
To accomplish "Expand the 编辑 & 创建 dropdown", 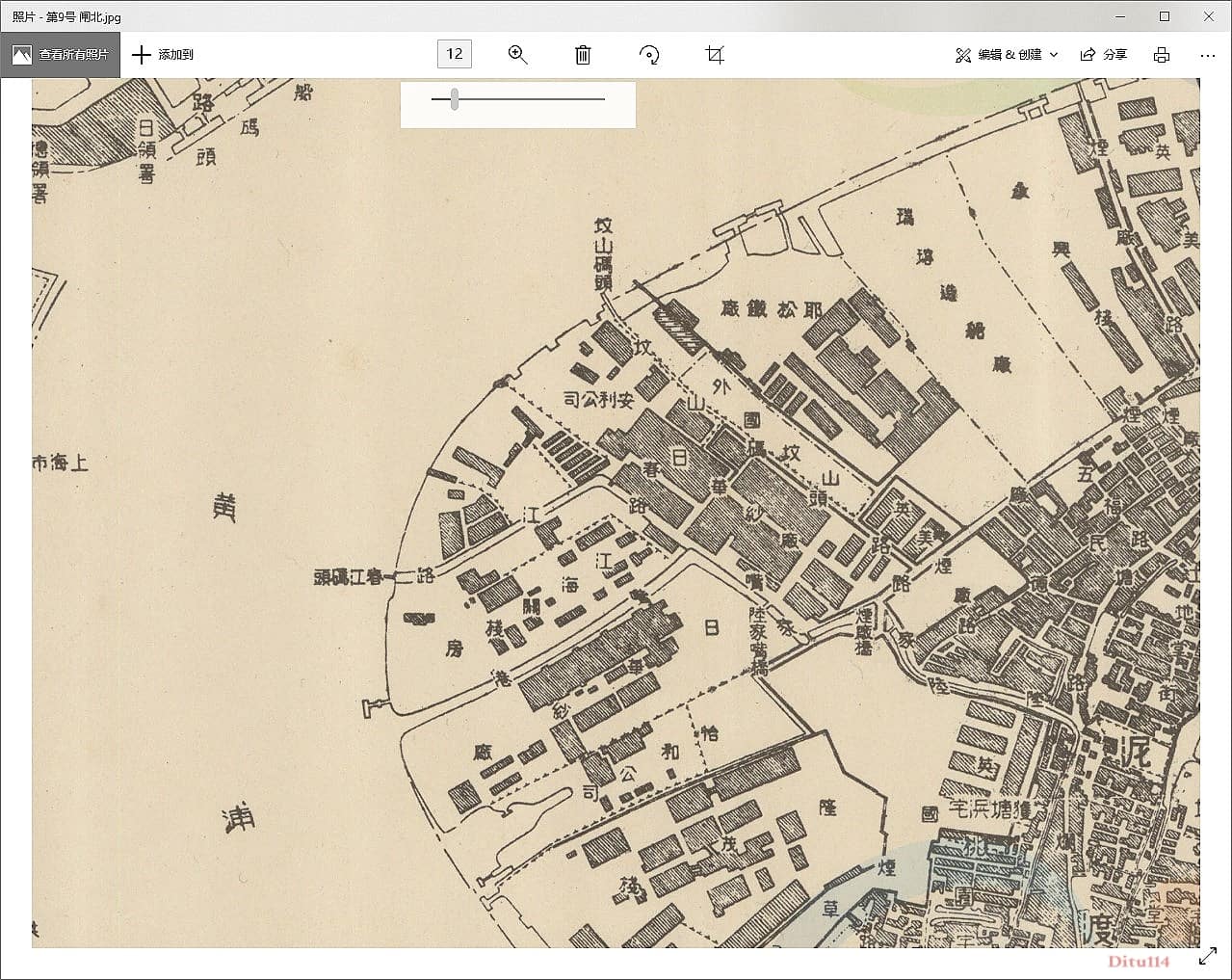I will pyautogui.click(x=1007, y=55).
